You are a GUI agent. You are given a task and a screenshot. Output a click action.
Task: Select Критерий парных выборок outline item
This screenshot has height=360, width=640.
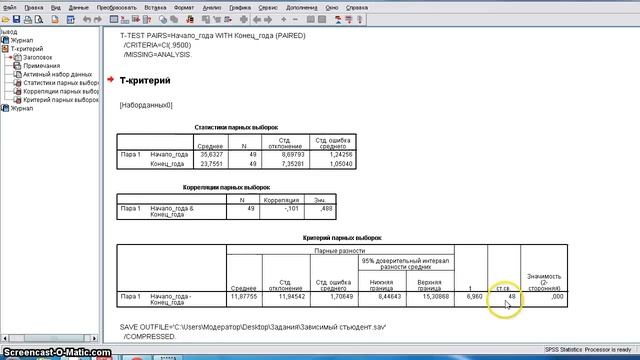pos(61,100)
